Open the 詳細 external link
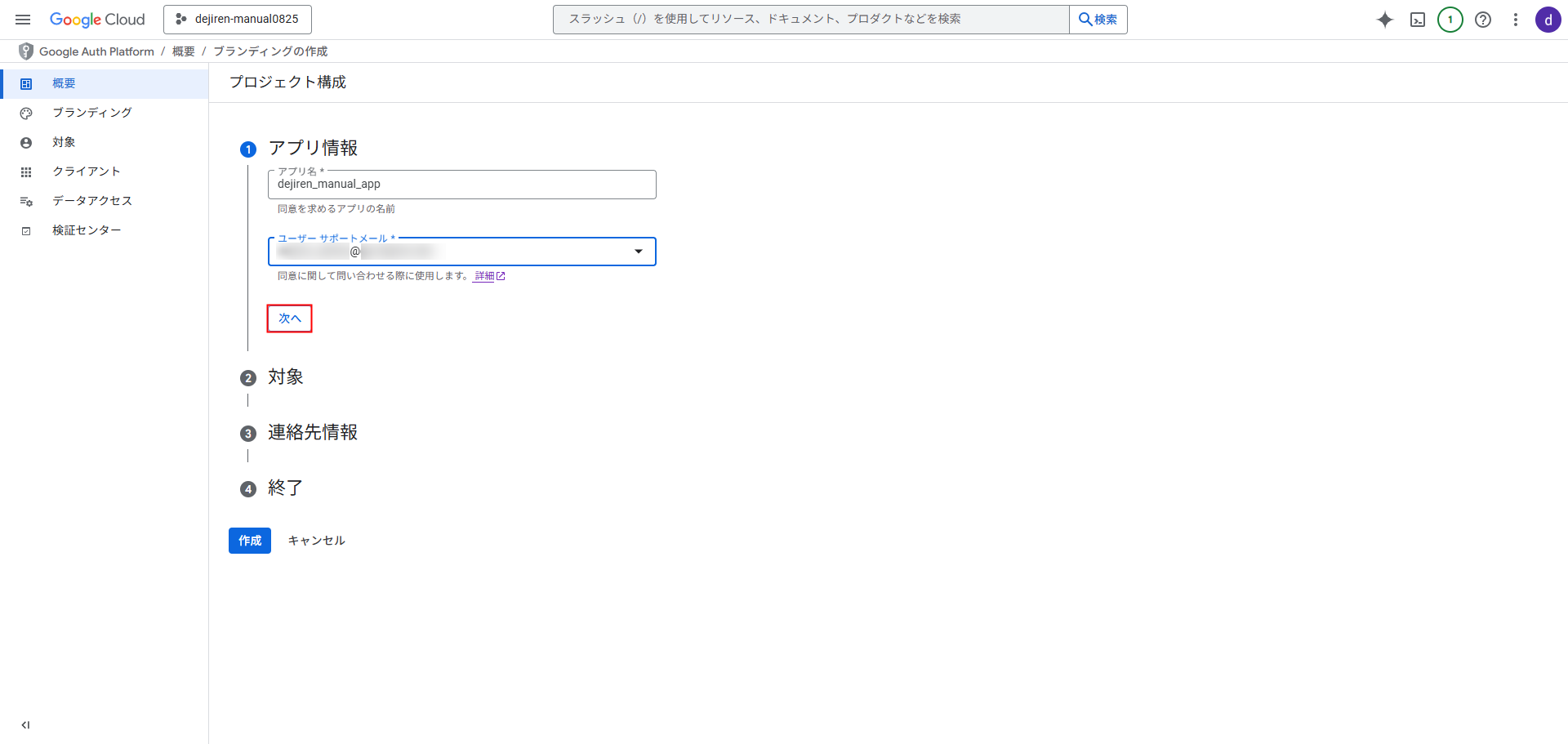The width and height of the screenshot is (1568, 744). pyautogui.click(x=488, y=276)
